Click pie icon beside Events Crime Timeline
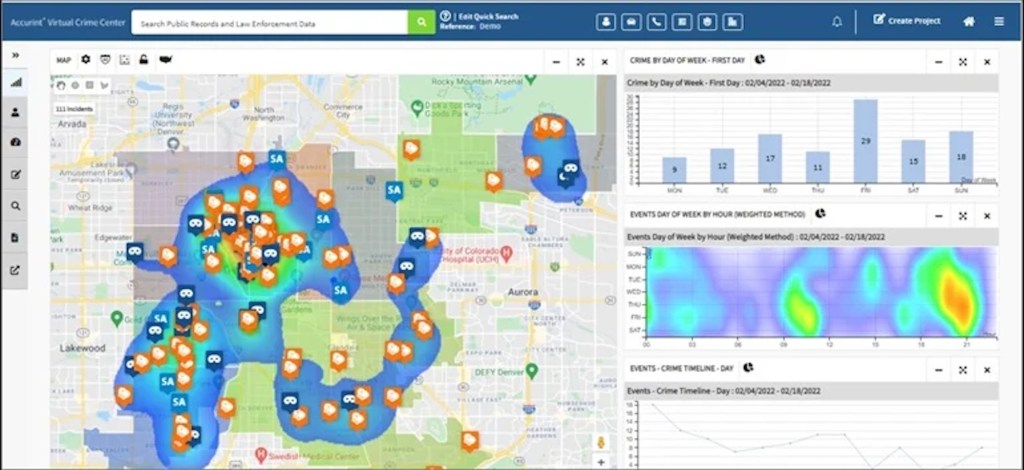Image resolution: width=1024 pixels, height=470 pixels. (x=748, y=368)
